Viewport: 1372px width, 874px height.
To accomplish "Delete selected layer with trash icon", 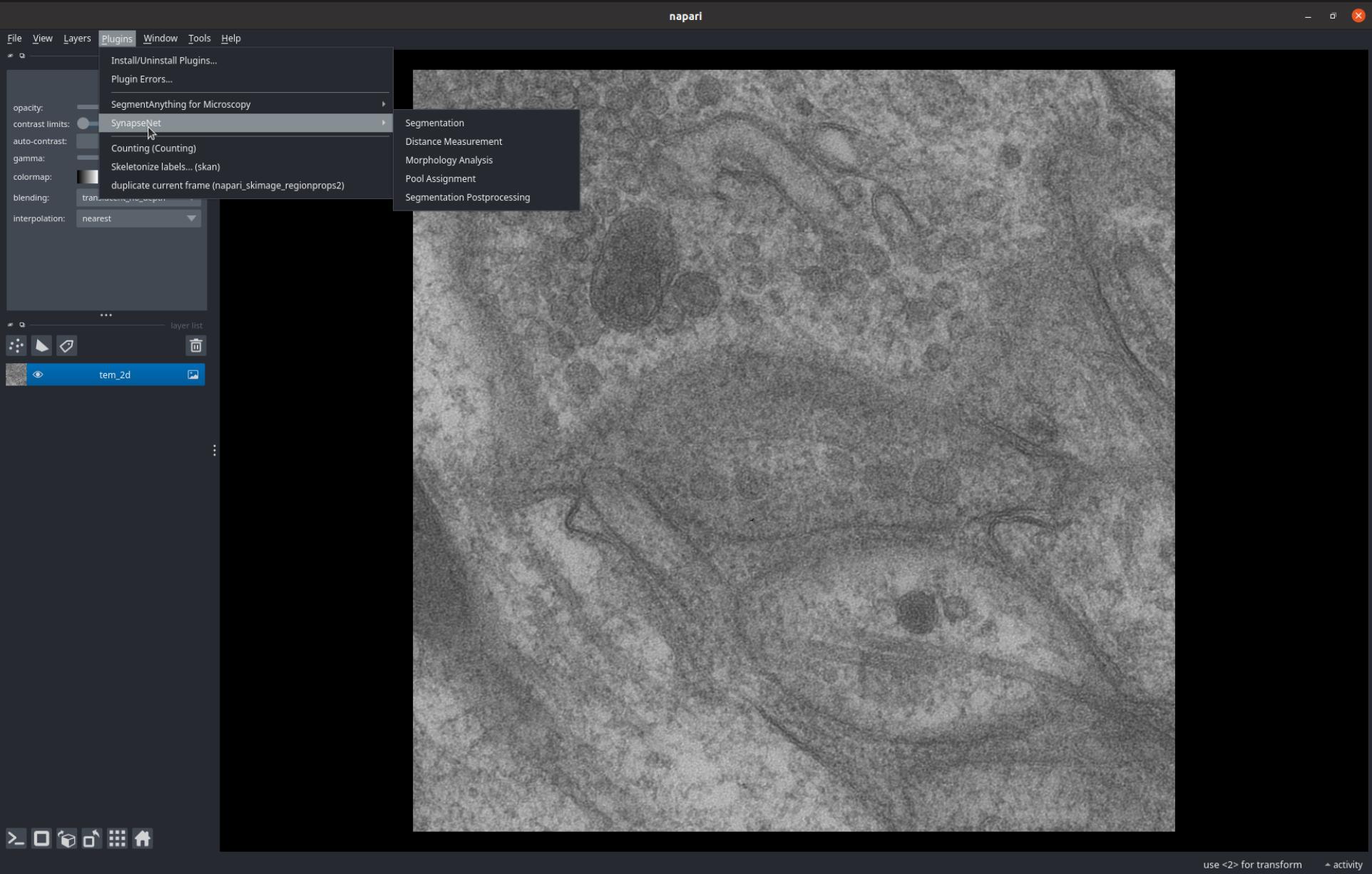I will [x=195, y=346].
